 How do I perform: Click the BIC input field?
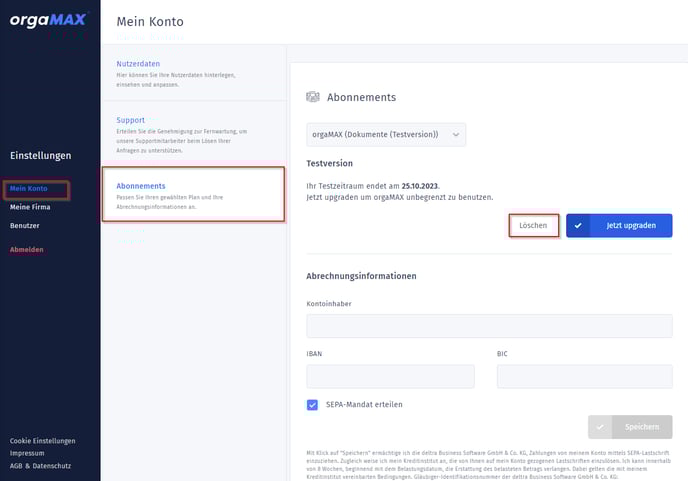pyautogui.click(x=584, y=377)
